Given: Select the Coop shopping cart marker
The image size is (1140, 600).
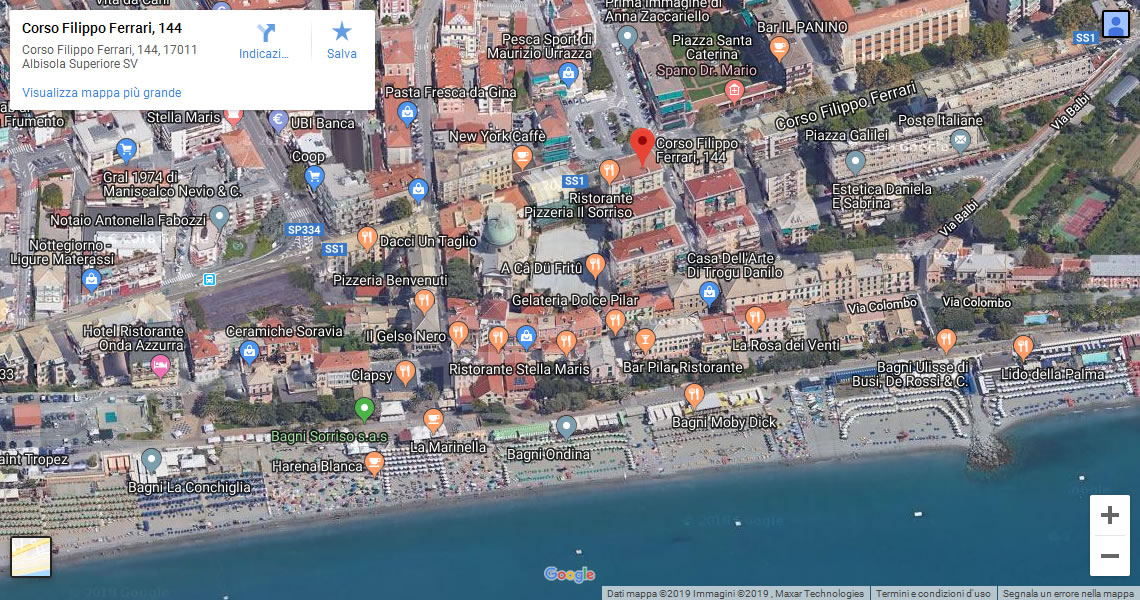Looking at the screenshot, I should coord(314,177).
